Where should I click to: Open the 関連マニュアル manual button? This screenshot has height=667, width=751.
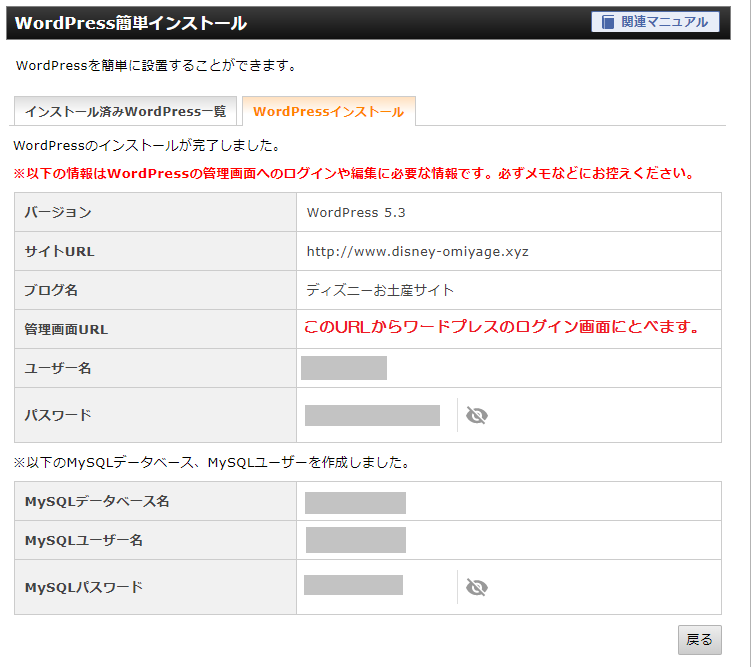(655, 22)
